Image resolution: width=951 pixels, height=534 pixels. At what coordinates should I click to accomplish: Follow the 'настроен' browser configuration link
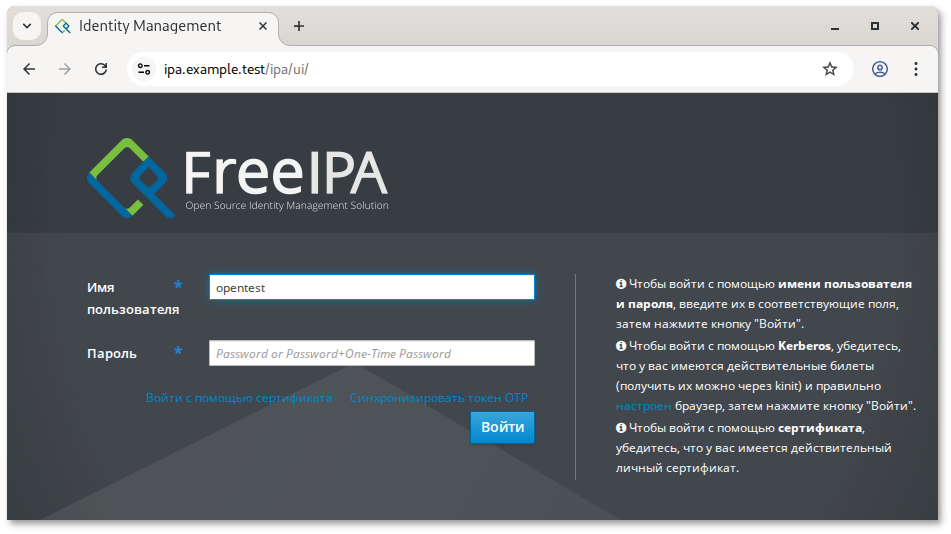644,406
